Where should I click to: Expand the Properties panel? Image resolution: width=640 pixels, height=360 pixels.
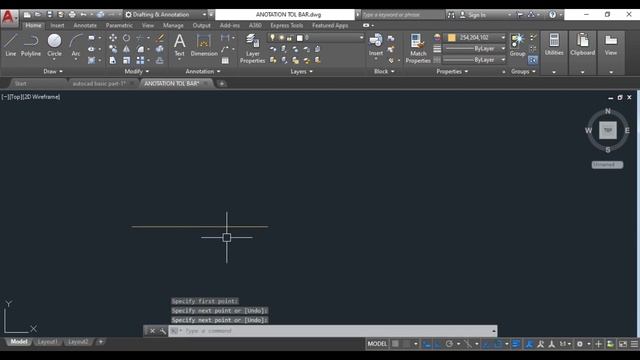[452, 71]
